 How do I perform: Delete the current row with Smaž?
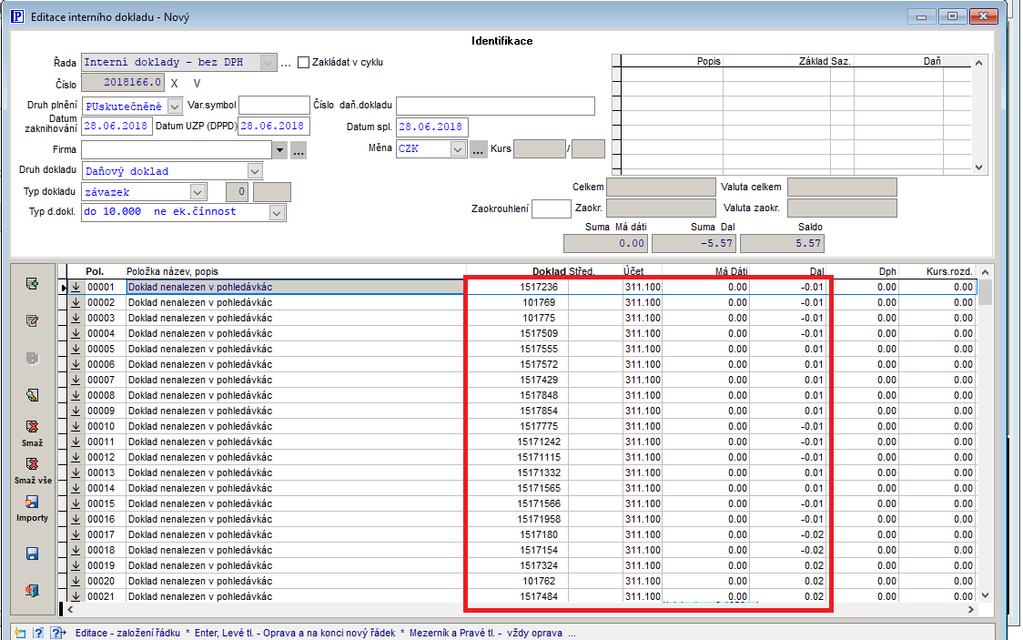32,433
